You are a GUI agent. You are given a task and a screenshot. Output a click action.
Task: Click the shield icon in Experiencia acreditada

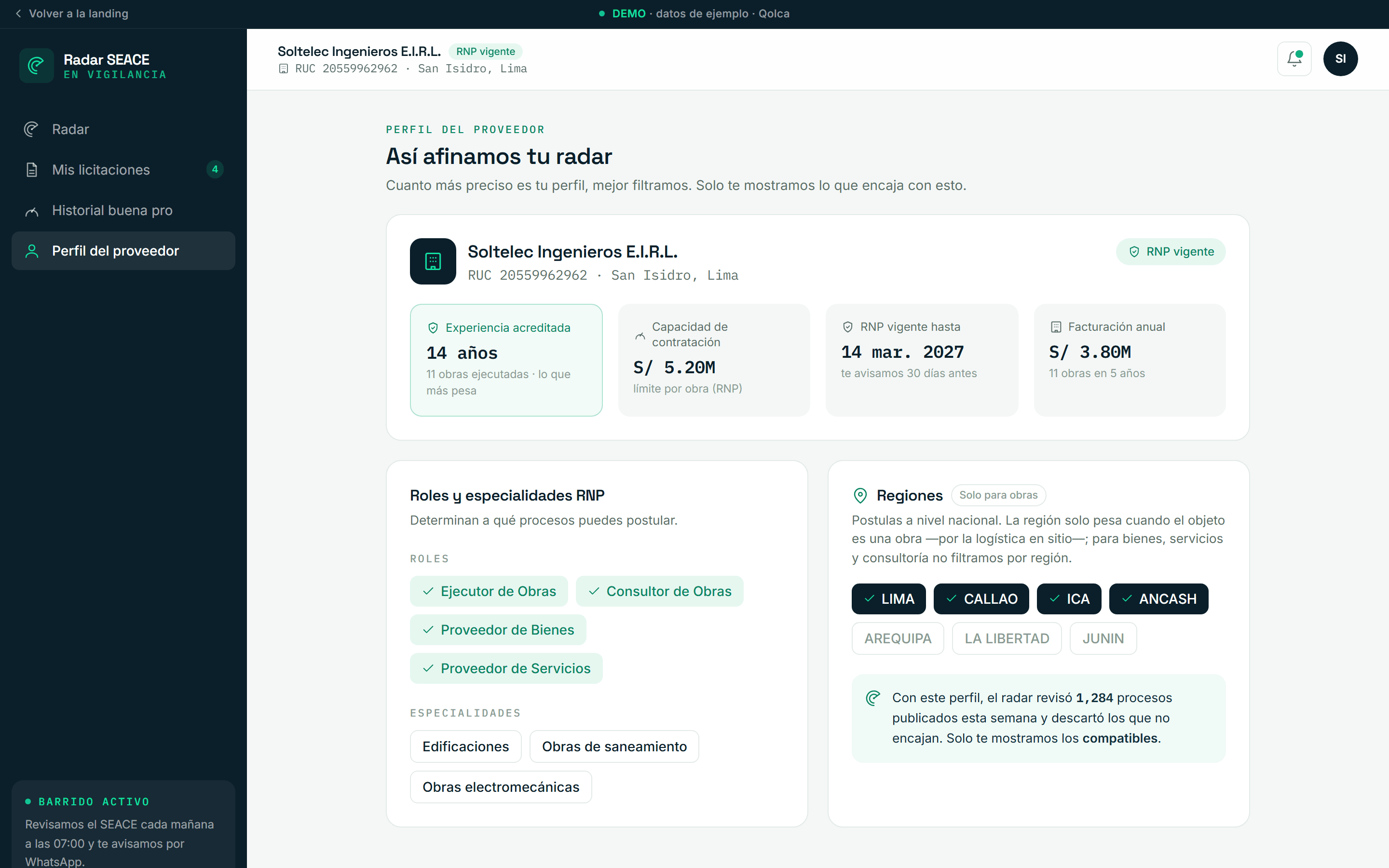(x=434, y=328)
